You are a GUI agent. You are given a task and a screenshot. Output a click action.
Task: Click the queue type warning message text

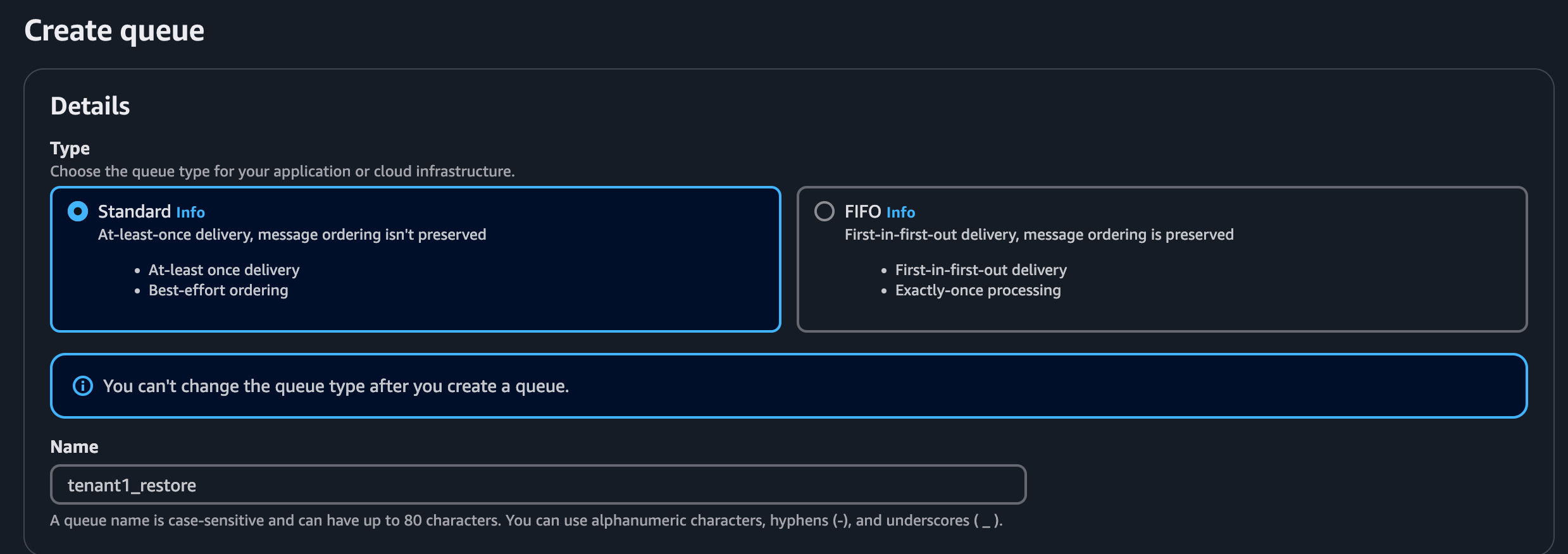[x=336, y=386]
